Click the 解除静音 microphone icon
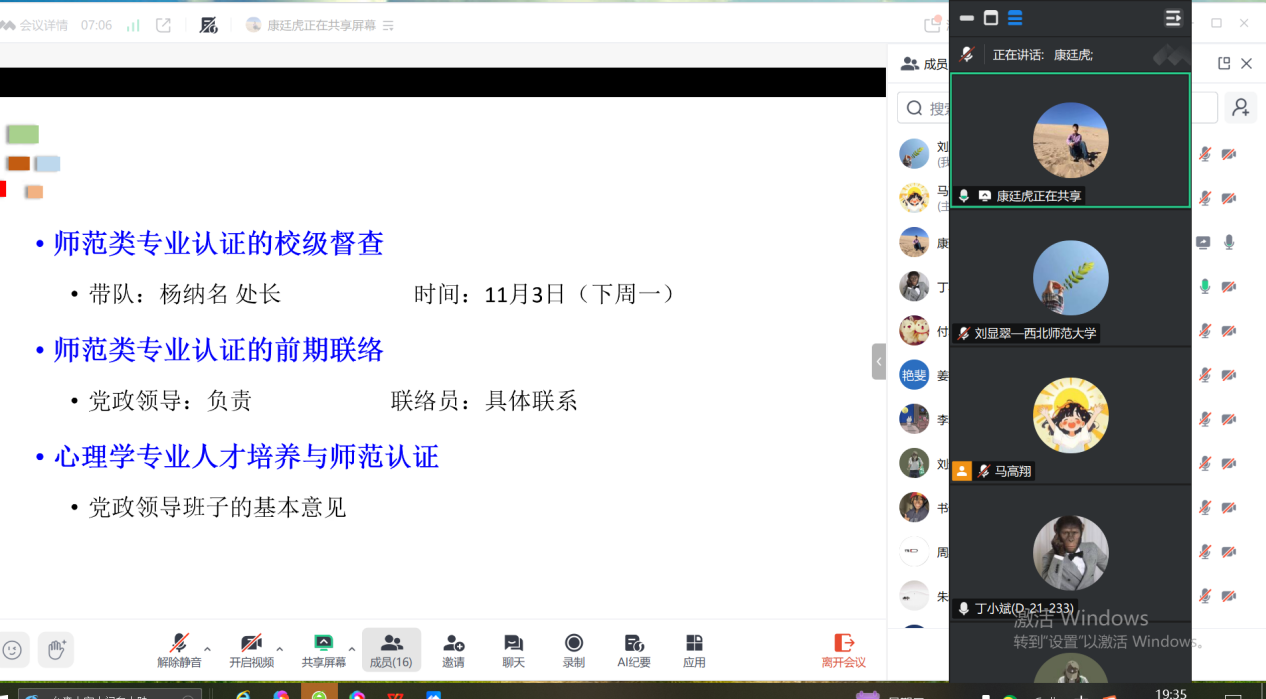The width and height of the screenshot is (1266, 699). [x=179, y=643]
